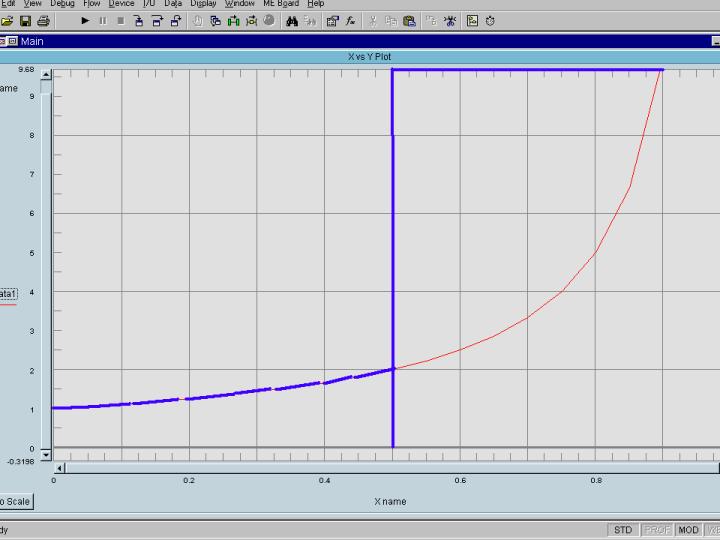Click the Paste clipboard icon
720x540 pixels.
point(409,20)
